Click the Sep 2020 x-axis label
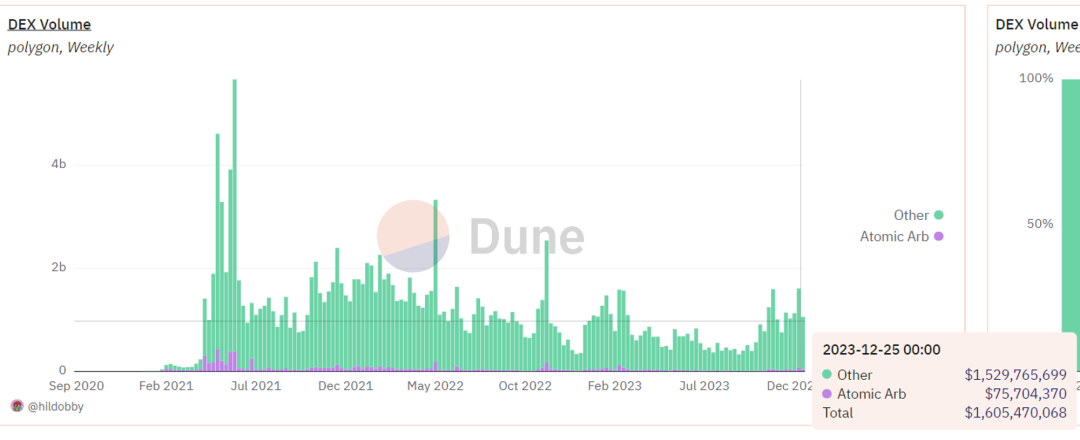Image resolution: width=1080 pixels, height=440 pixels. (76, 385)
